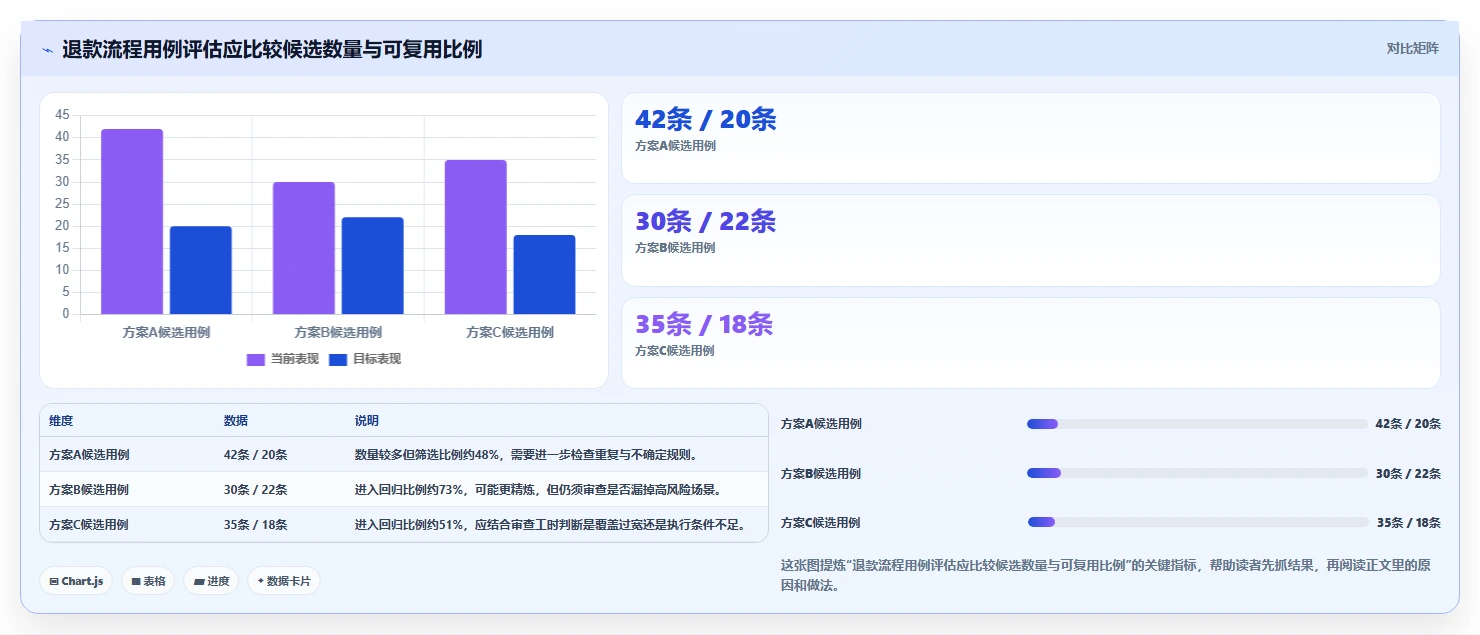Viewport: 1480px width, 635px height.
Task: Click the 35条 / 18条 data card value
Action: coord(704,325)
